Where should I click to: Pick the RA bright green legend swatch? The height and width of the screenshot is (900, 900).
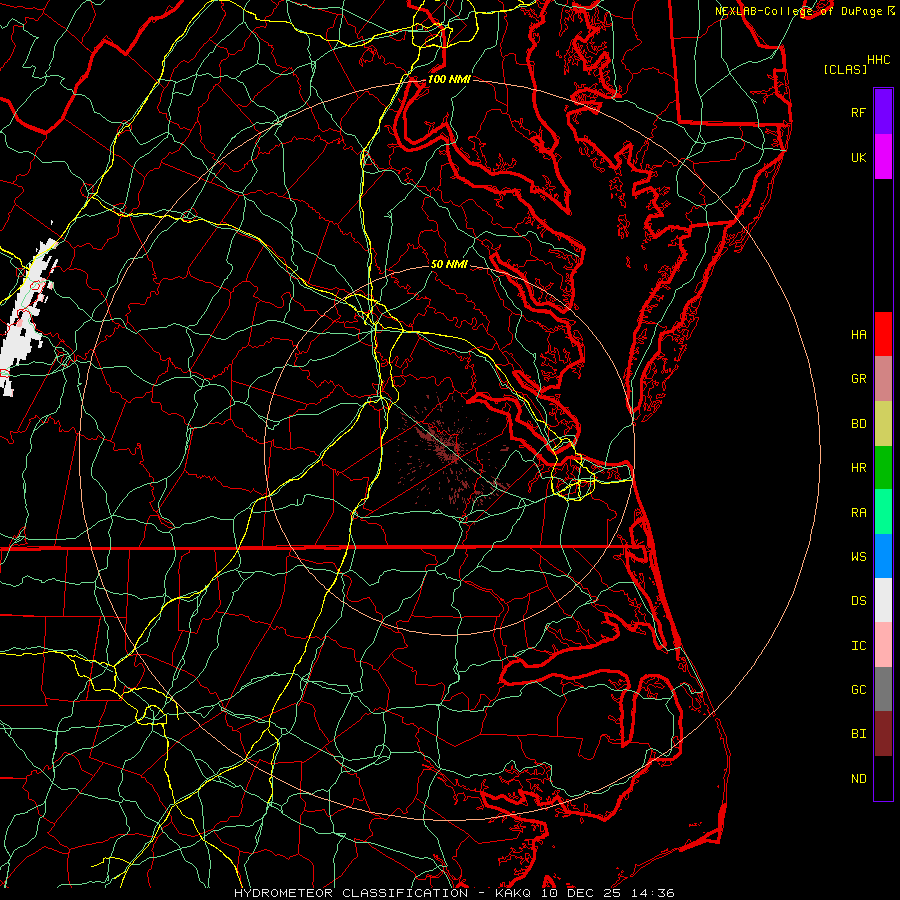(x=883, y=512)
